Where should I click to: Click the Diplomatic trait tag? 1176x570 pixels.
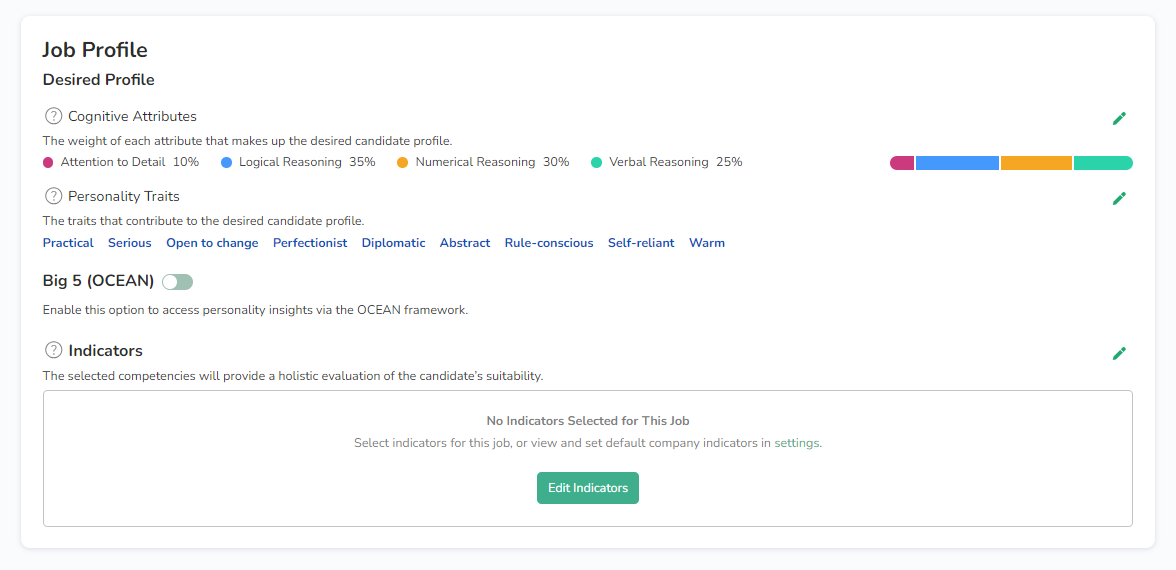coord(393,243)
